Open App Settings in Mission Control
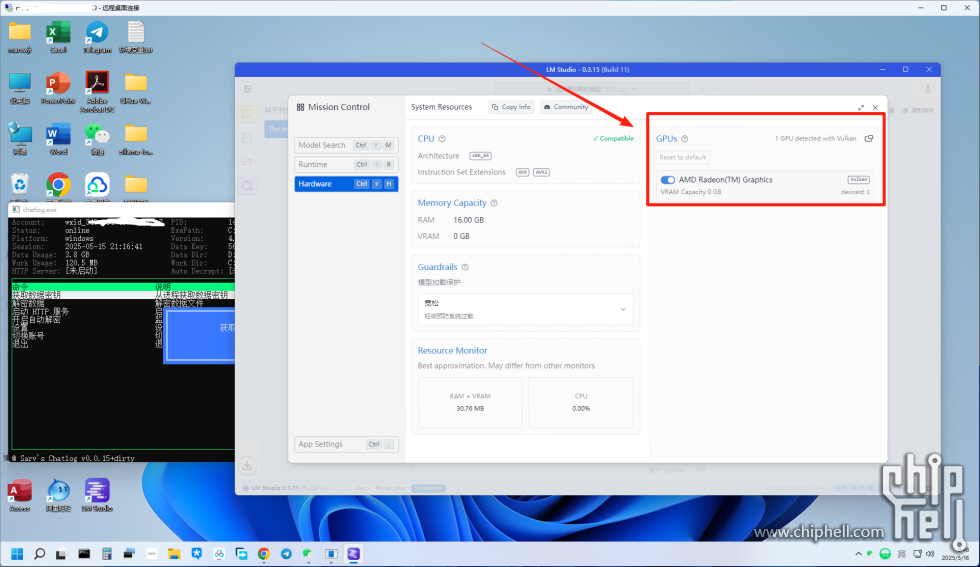 point(346,444)
